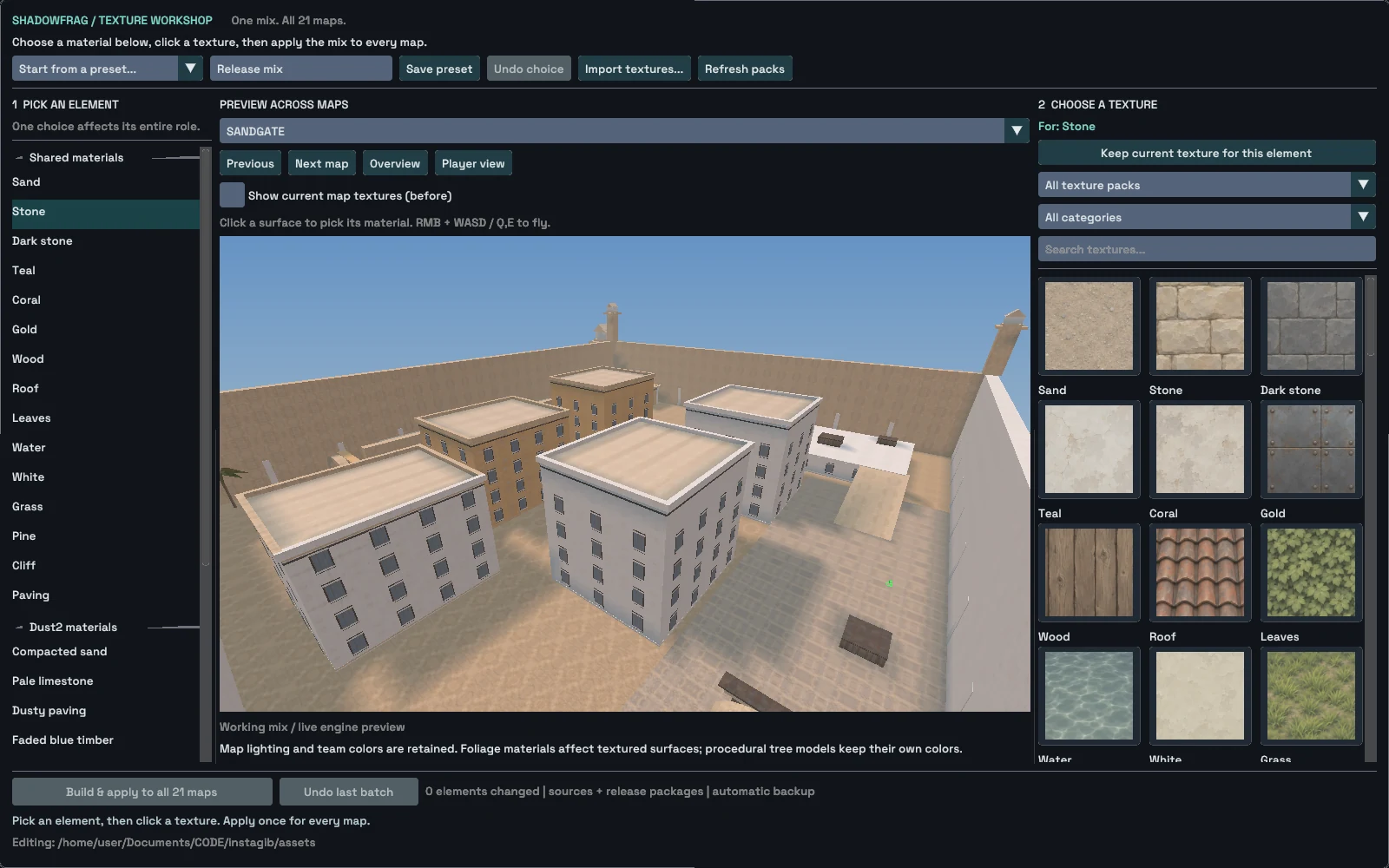The height and width of the screenshot is (868, 1389).
Task: Build & apply to all 21 maps
Action: pos(142,792)
